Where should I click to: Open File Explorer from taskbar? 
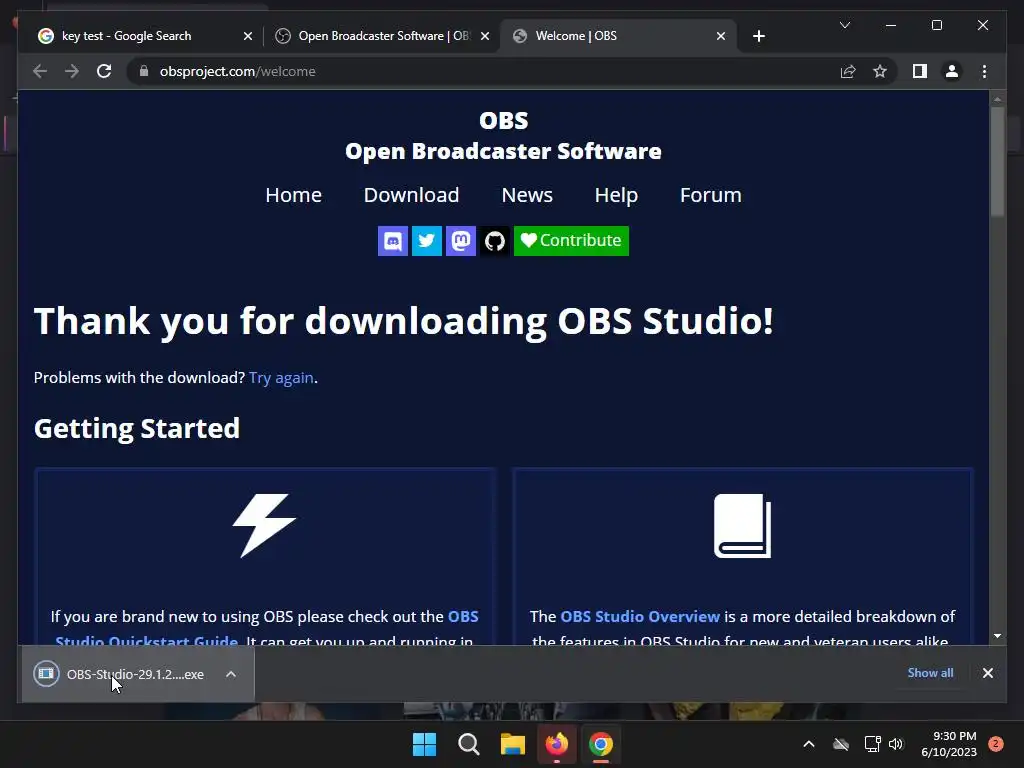513,744
